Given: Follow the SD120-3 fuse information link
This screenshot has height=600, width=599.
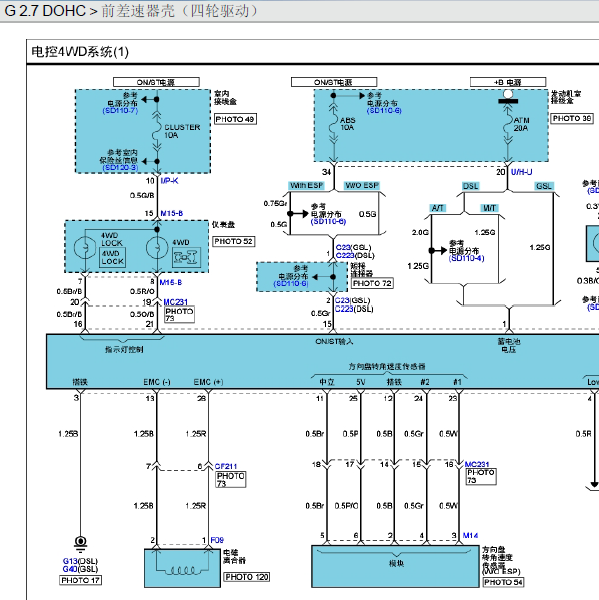Looking at the screenshot, I should (120, 168).
